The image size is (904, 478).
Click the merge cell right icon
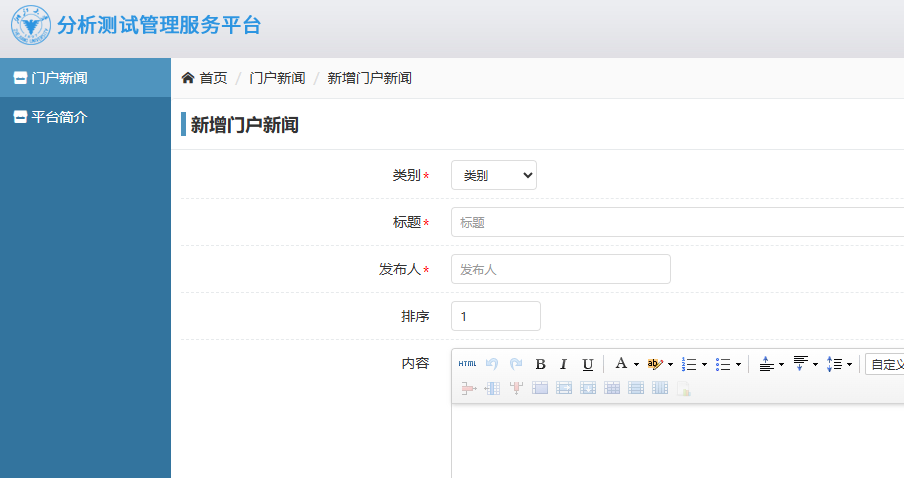pos(564,388)
